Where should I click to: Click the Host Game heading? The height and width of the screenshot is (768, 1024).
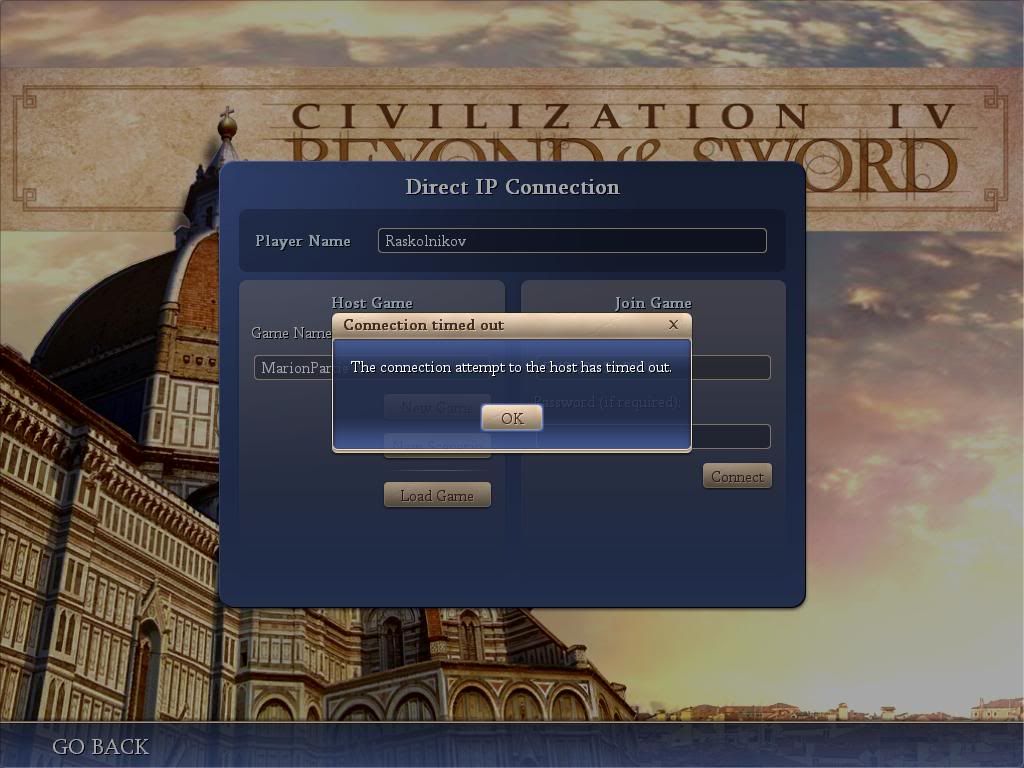click(x=372, y=303)
